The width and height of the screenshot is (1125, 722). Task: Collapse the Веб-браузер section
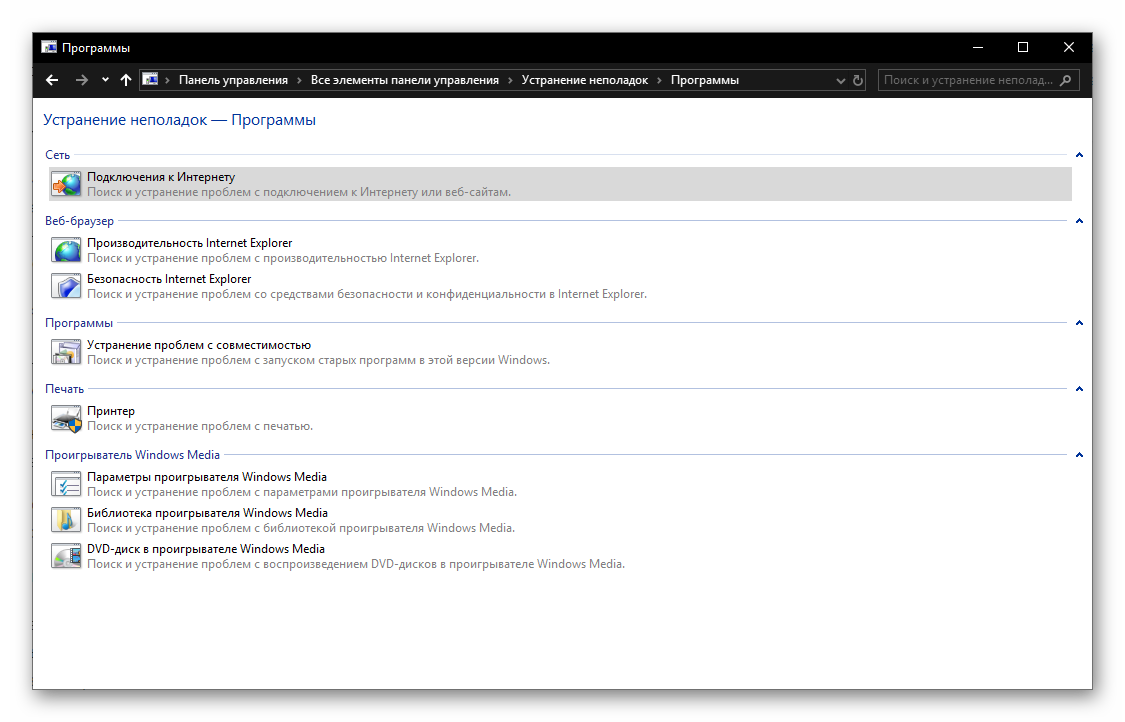(1079, 221)
